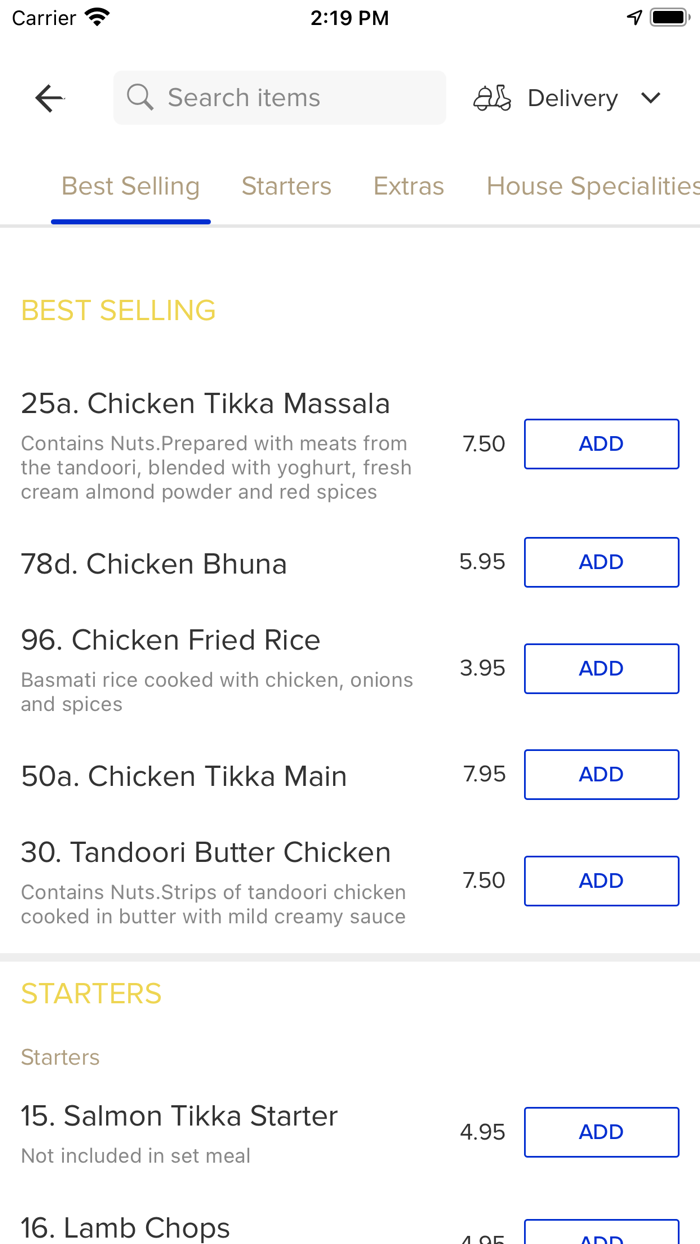Tap ADD beside Tandoori Butter Chicken
Image resolution: width=700 pixels, height=1244 pixels.
click(x=601, y=880)
